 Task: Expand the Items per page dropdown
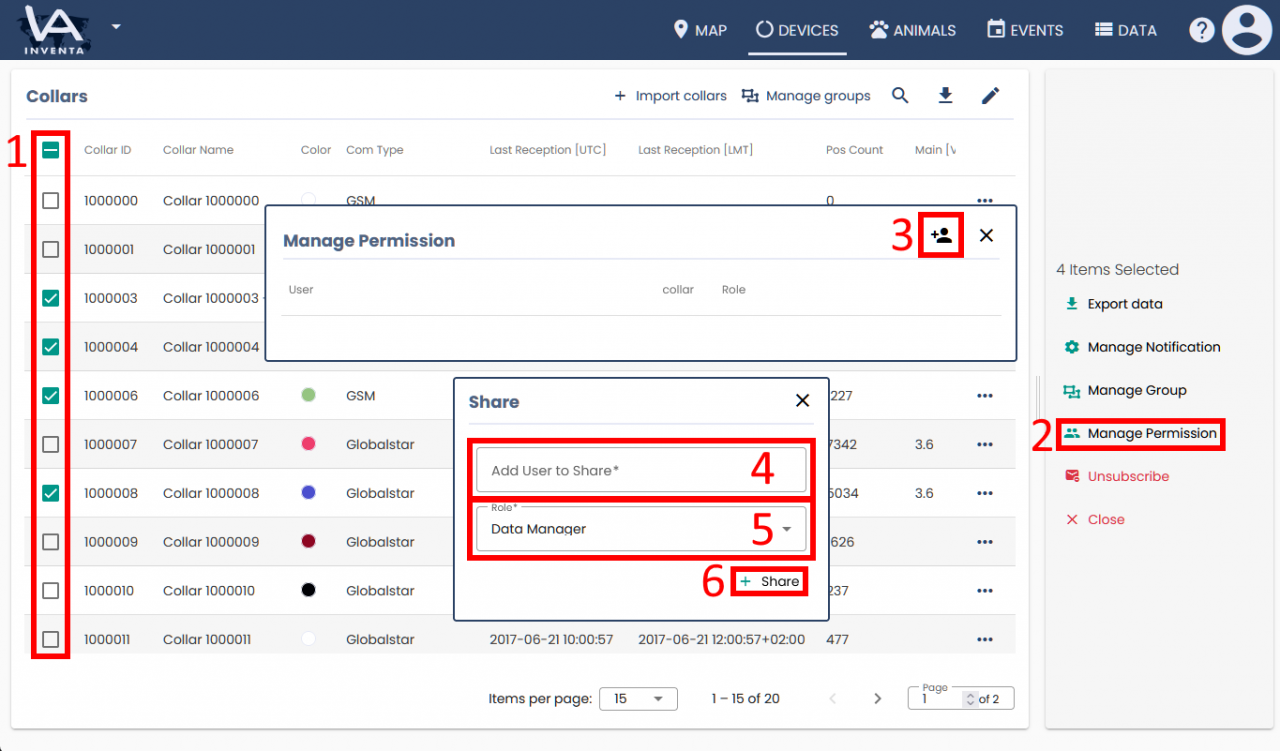[x=638, y=698]
